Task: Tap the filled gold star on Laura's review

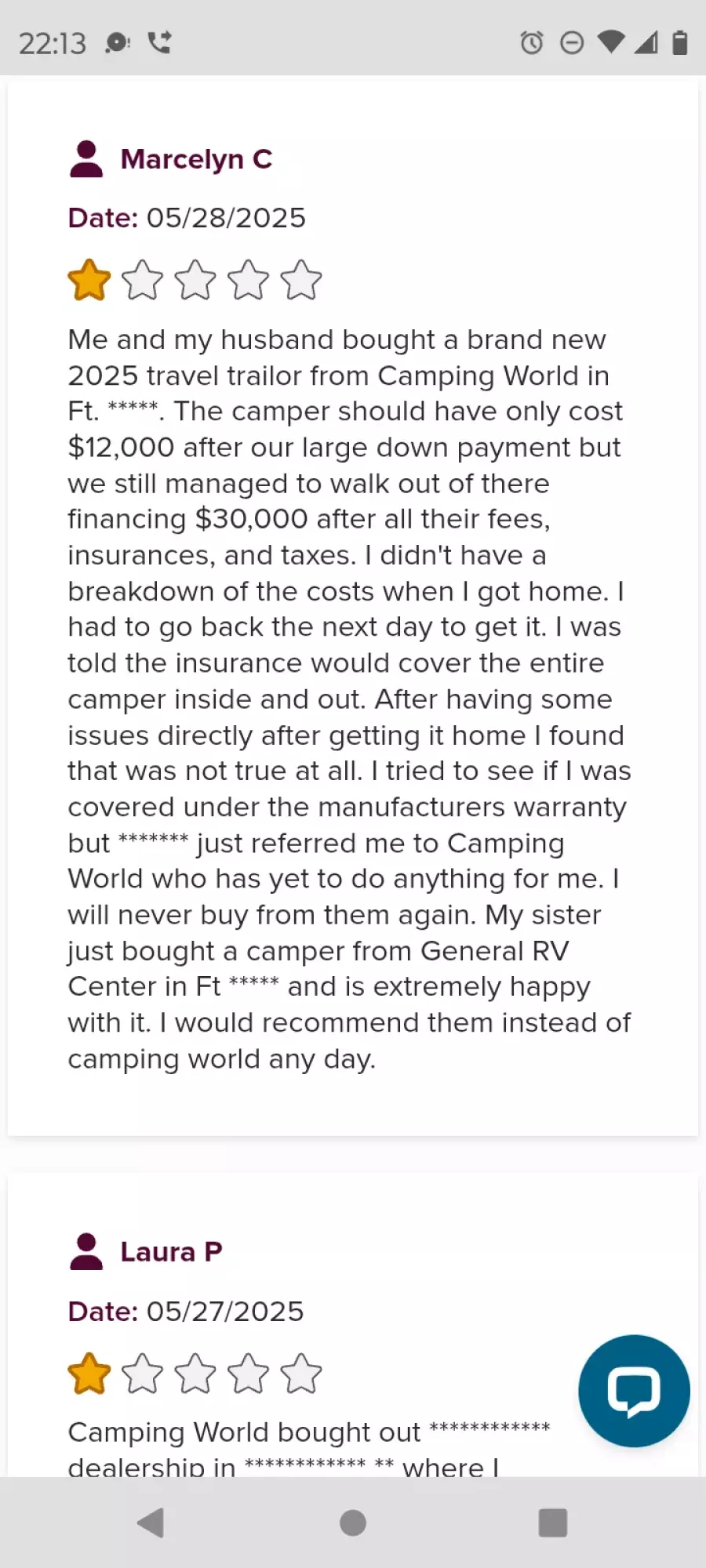Action: pos(89,1374)
